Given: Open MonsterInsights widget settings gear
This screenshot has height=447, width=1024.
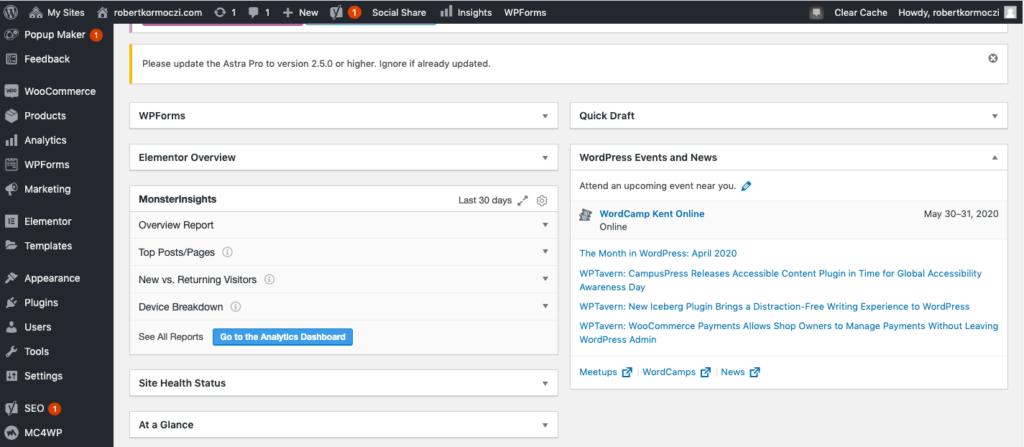Looking at the screenshot, I should (x=541, y=201).
